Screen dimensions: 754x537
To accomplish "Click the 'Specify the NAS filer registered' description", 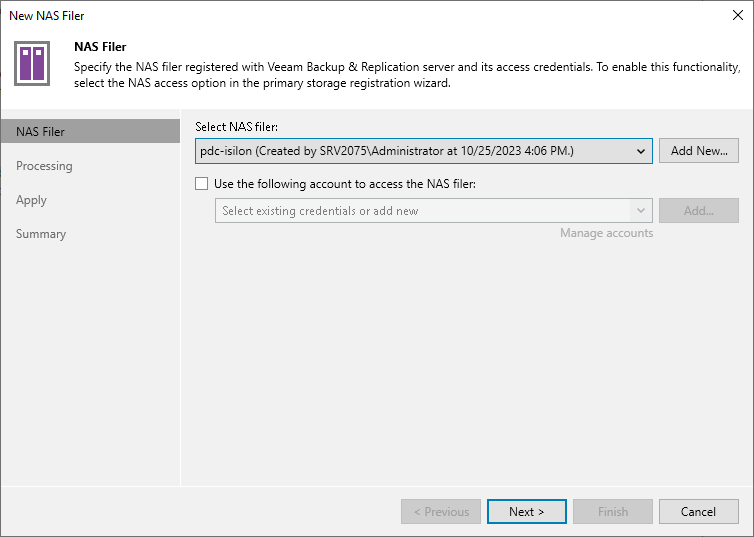I will coord(407,75).
